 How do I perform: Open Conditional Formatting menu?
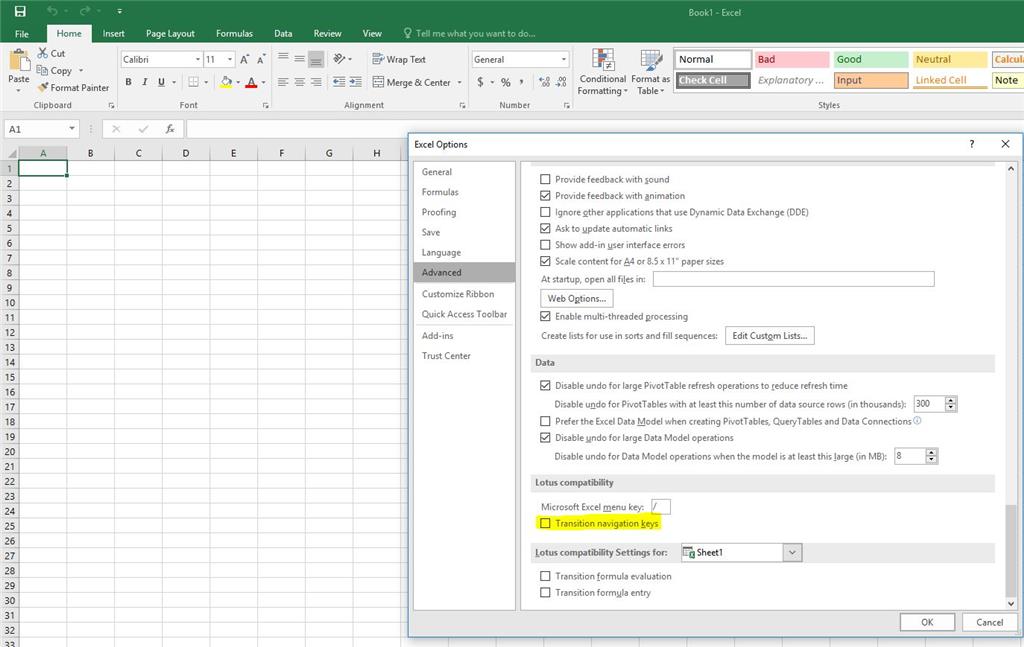[602, 71]
